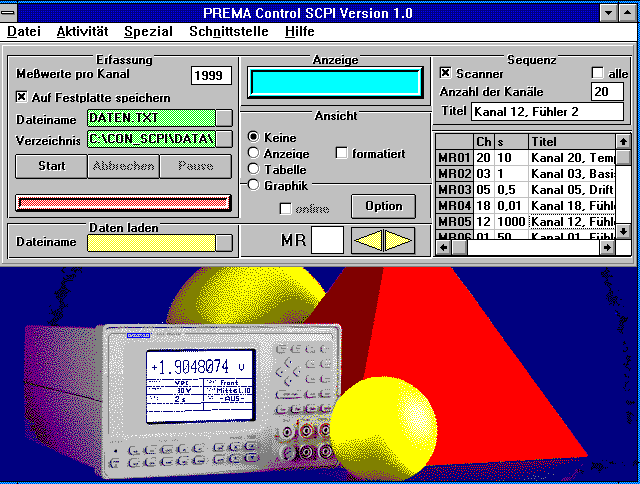The height and width of the screenshot is (484, 640).
Task: Click cell 'Kanal 20, Tem' in MR01 row
Action: click(x=572, y=158)
